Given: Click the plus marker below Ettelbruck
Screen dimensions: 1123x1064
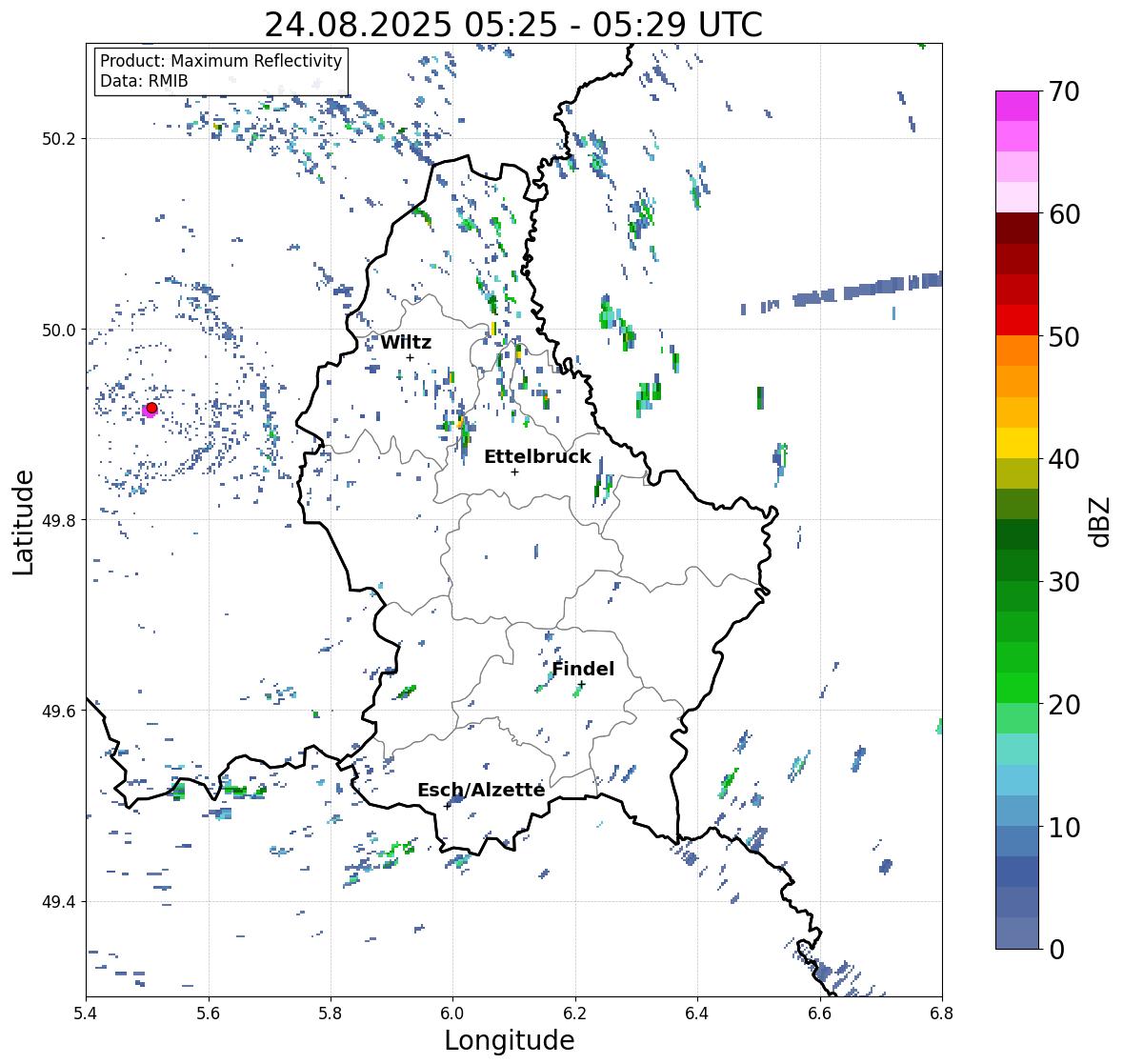Looking at the screenshot, I should click(x=514, y=472).
